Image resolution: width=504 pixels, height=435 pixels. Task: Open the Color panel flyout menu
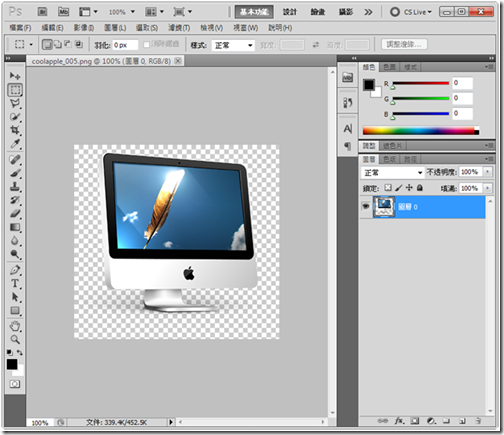point(489,67)
